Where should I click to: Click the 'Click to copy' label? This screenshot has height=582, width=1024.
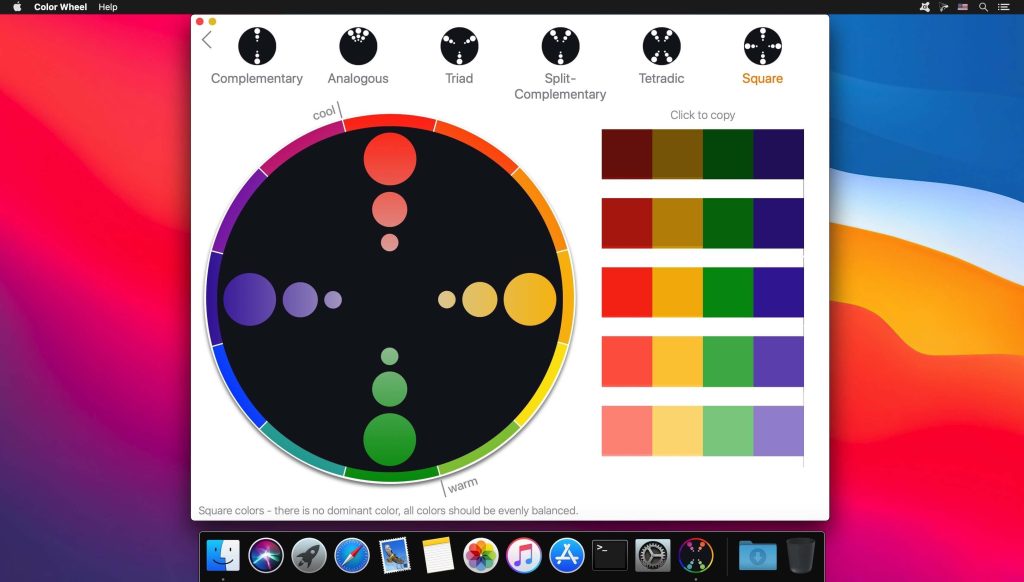coord(703,115)
